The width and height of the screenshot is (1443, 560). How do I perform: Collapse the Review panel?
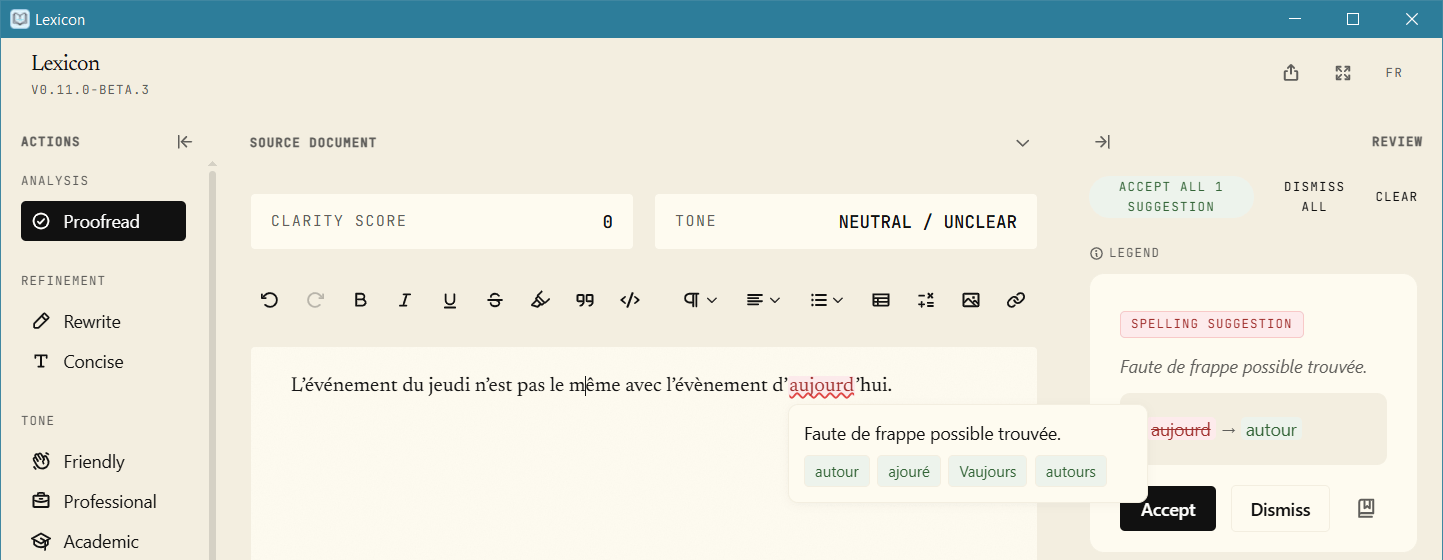point(1102,142)
